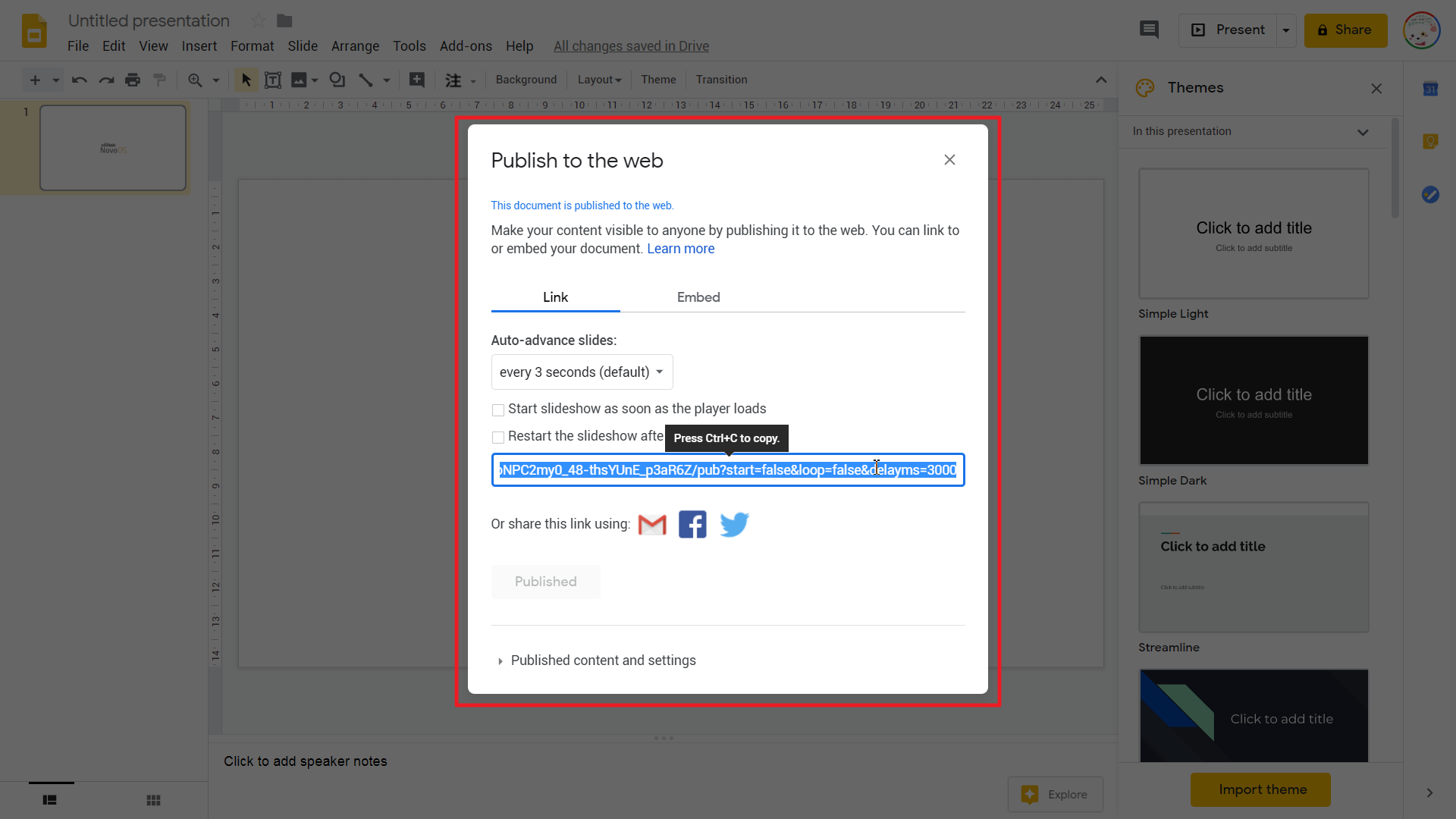
Task: Click the published link URL field
Action: click(728, 470)
